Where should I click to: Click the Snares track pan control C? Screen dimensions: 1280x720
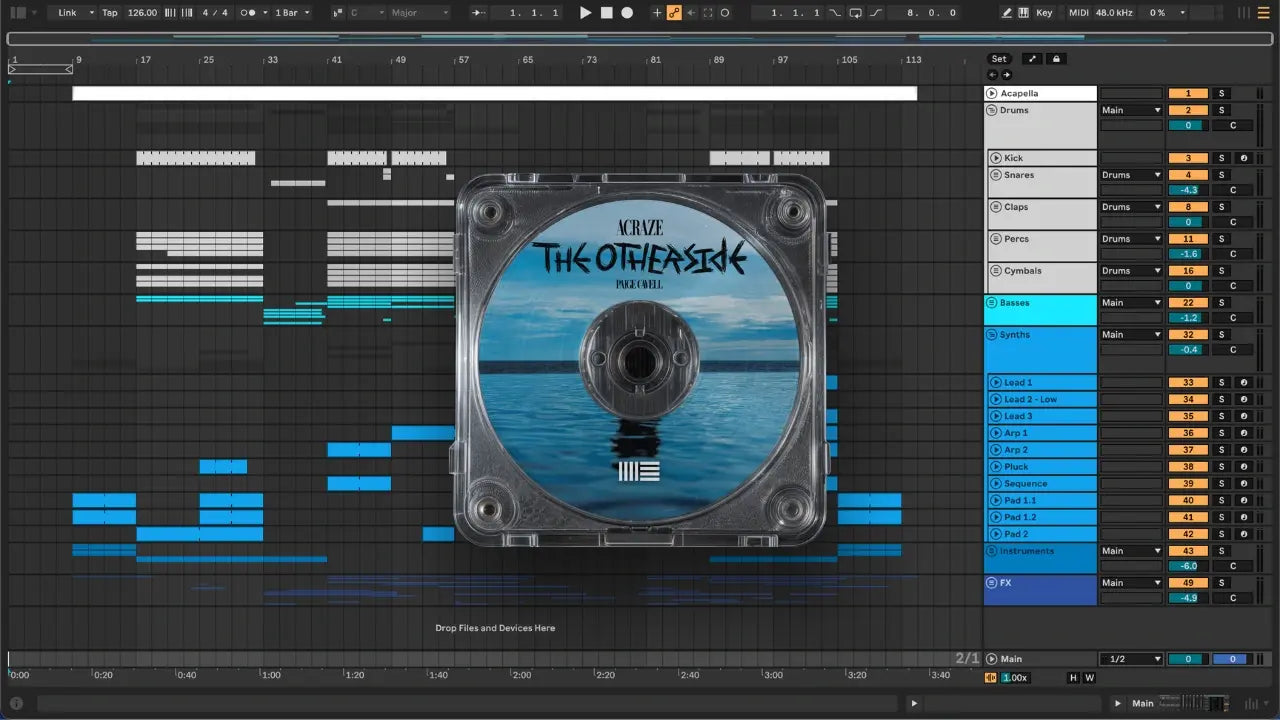[x=1233, y=190]
